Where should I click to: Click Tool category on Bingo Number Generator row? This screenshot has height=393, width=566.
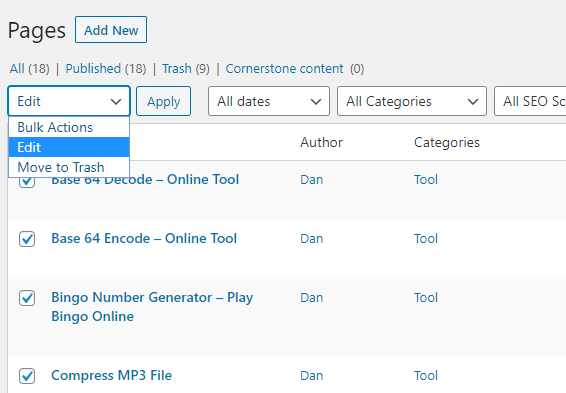pos(426,298)
